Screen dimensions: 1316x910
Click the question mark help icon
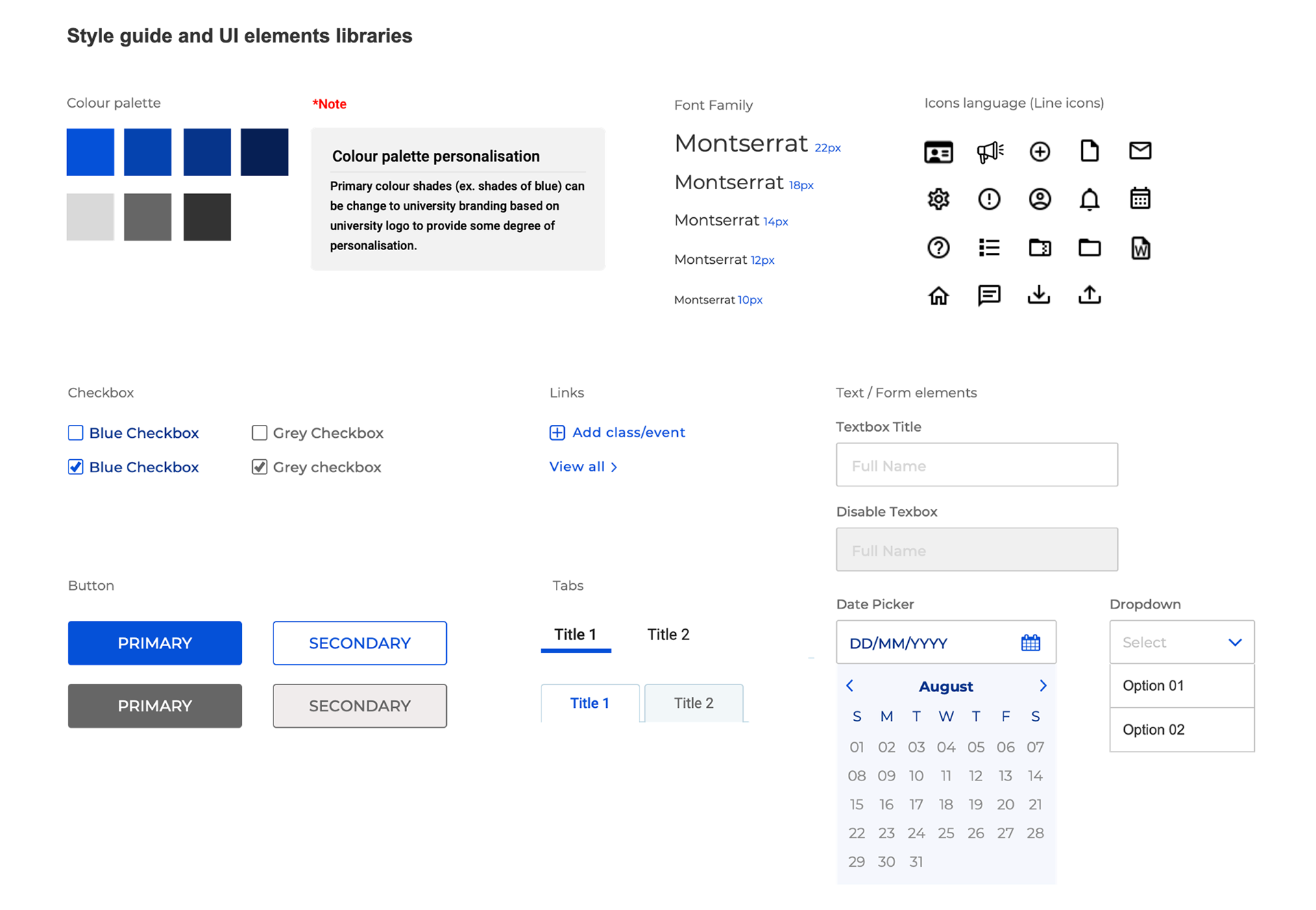point(938,247)
